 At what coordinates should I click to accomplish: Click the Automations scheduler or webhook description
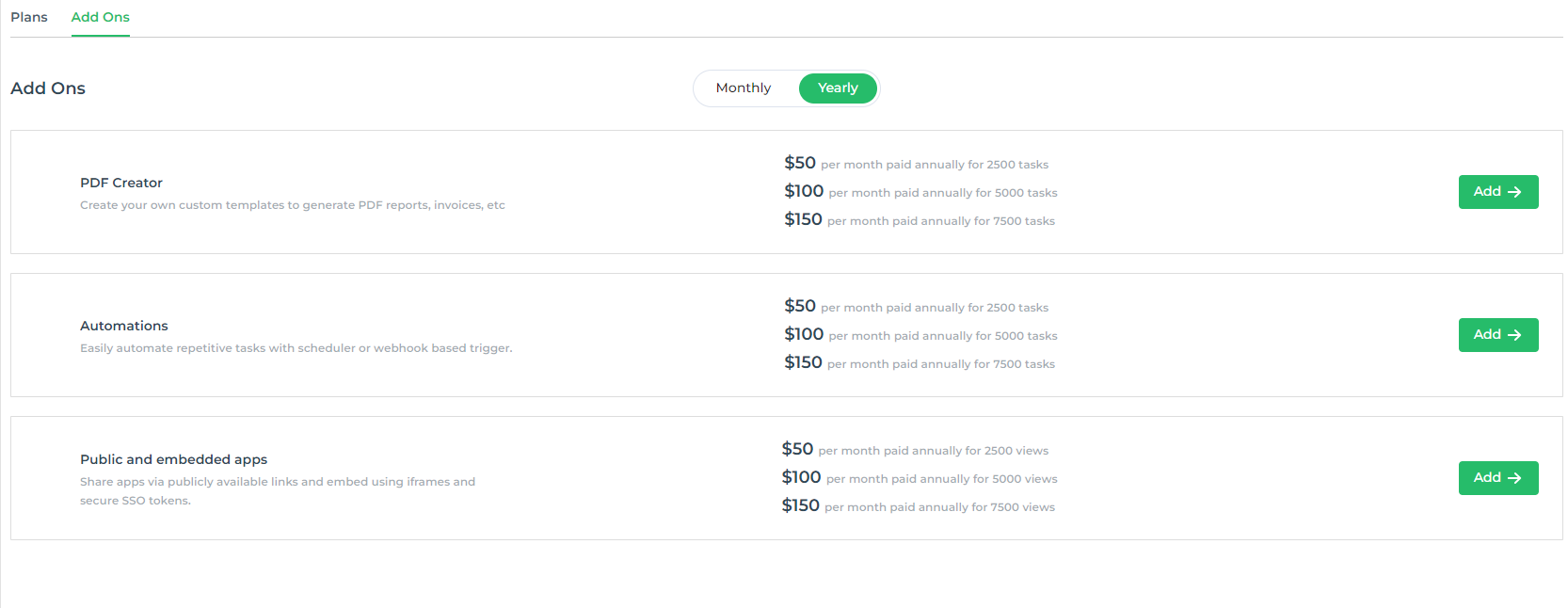(296, 348)
